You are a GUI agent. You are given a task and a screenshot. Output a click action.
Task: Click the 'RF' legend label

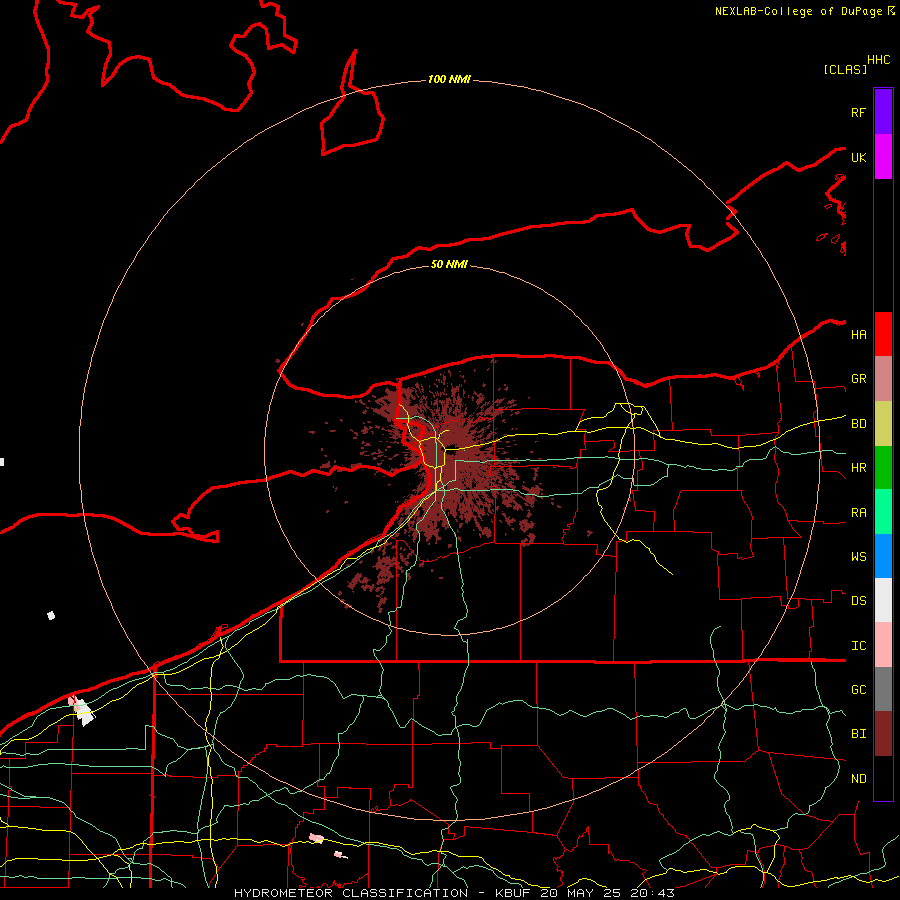(858, 112)
